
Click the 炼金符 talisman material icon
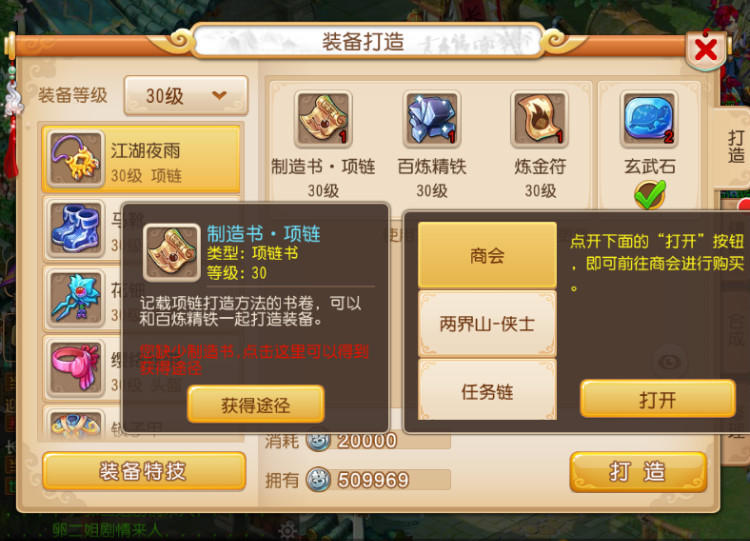540,119
